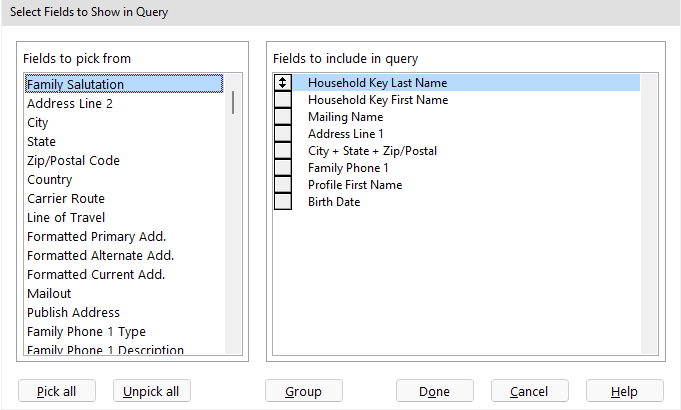The height and width of the screenshot is (410, 681).
Task: Click the sort box beside Mailing Name
Action: click(x=283, y=118)
